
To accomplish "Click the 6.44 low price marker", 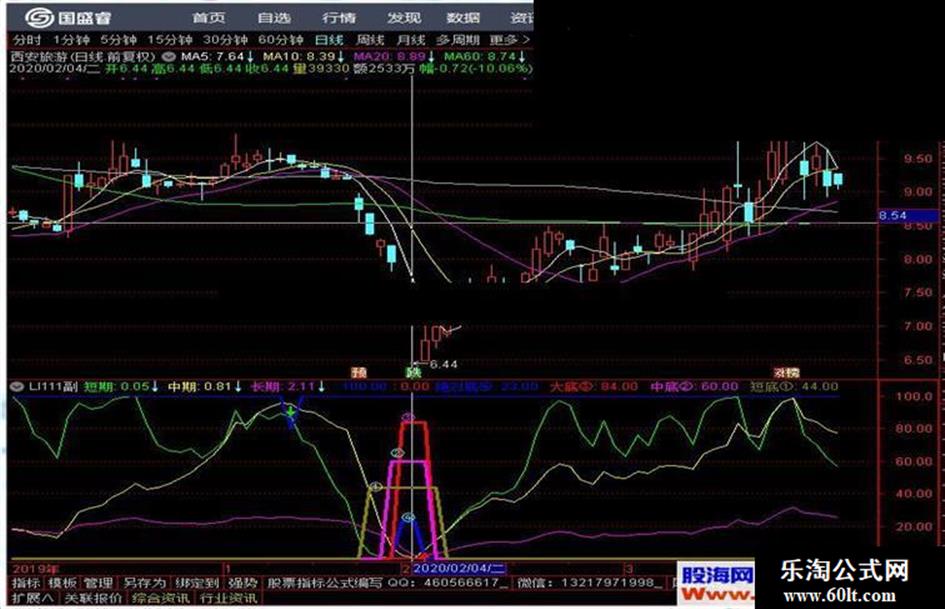I will (444, 364).
